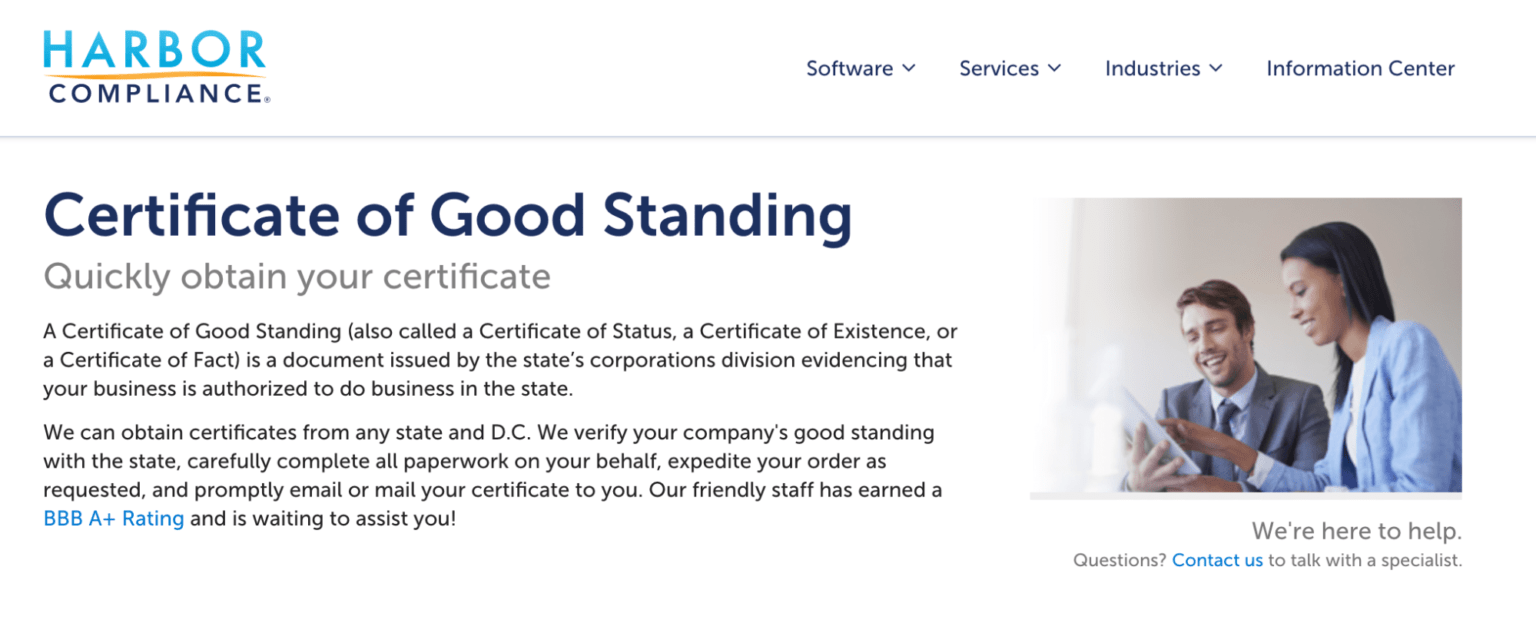This screenshot has height=633, width=1536.
Task: Open the Industries menu
Action: tap(1164, 68)
